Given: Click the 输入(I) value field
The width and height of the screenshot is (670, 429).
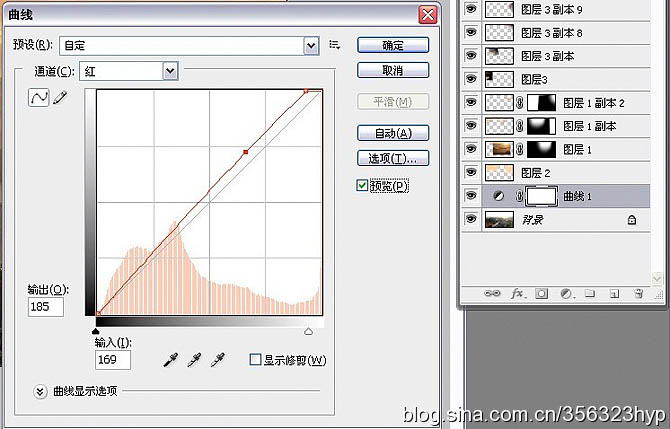Looking at the screenshot, I should point(113,360).
